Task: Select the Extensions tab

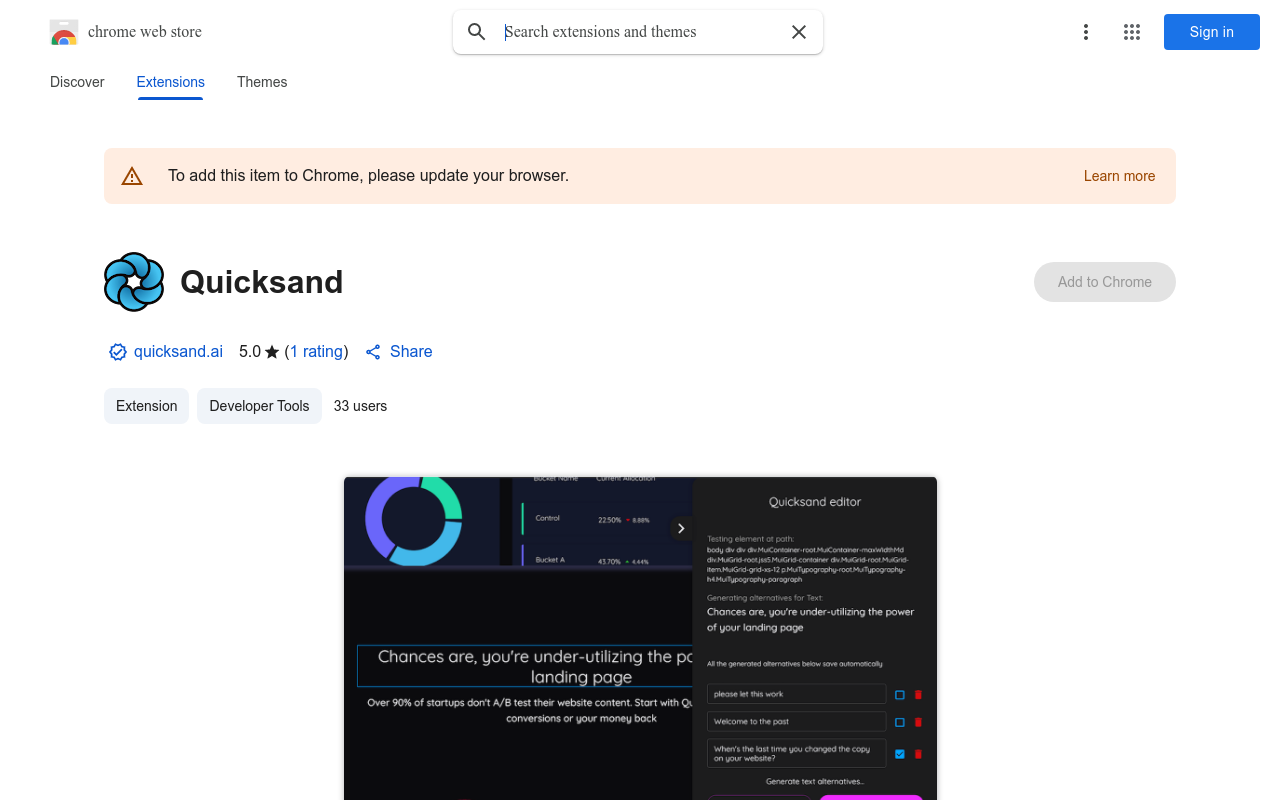Action: pyautogui.click(x=171, y=82)
